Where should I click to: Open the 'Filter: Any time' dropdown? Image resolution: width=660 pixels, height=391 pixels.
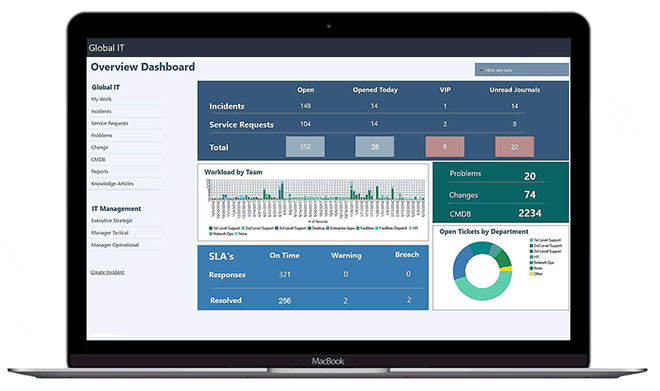pyautogui.click(x=522, y=70)
